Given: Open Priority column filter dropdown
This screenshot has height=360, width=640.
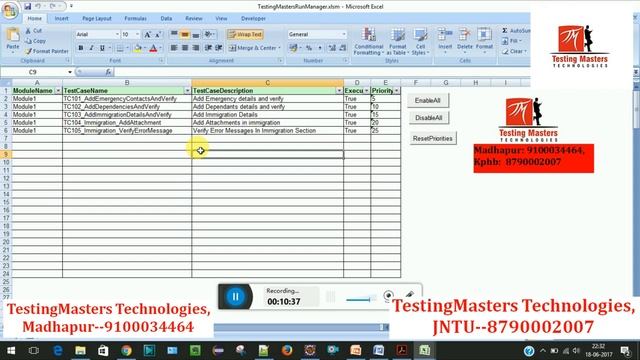Looking at the screenshot, I should pos(396,91).
